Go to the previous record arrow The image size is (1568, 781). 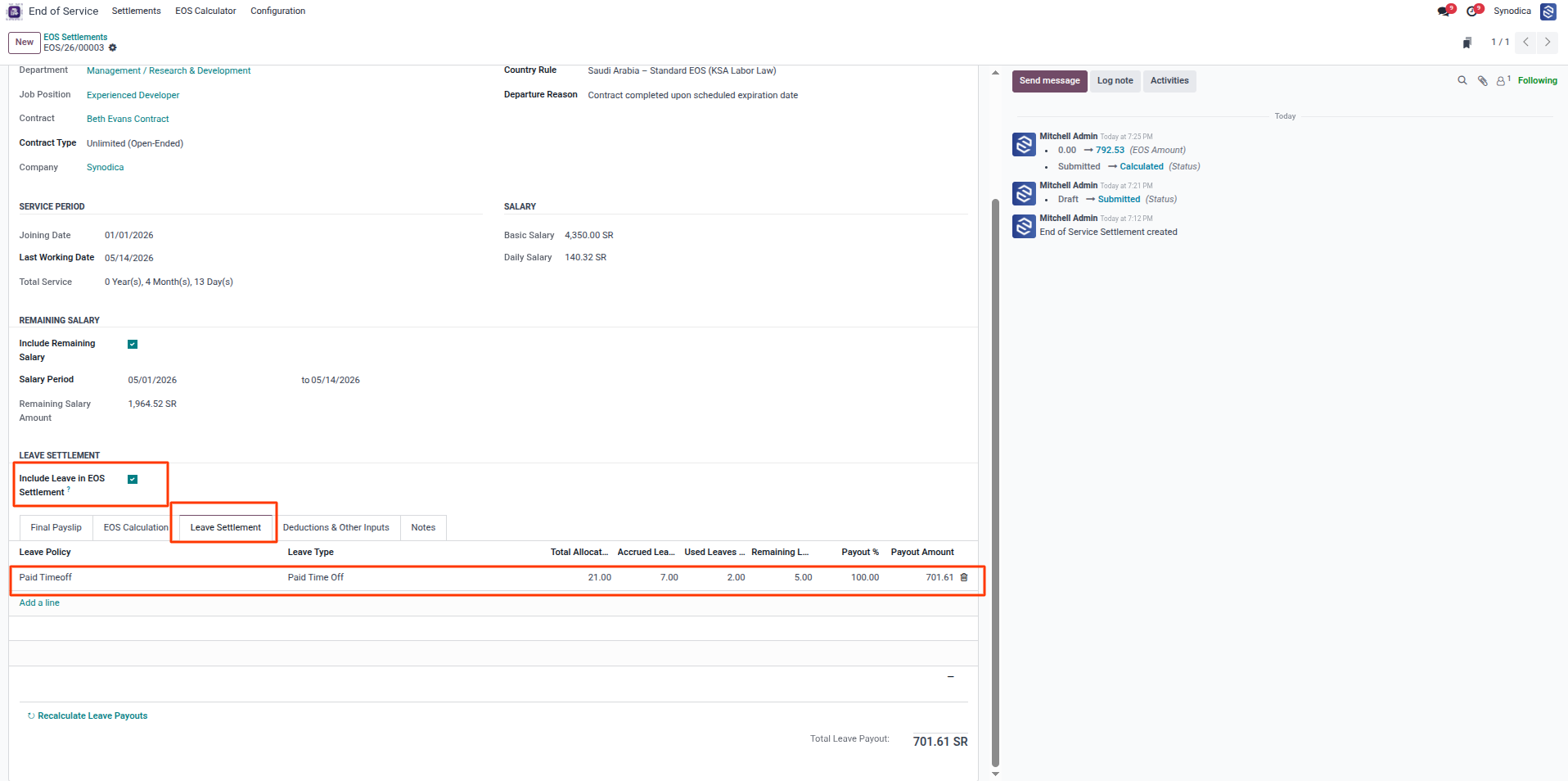[1526, 42]
